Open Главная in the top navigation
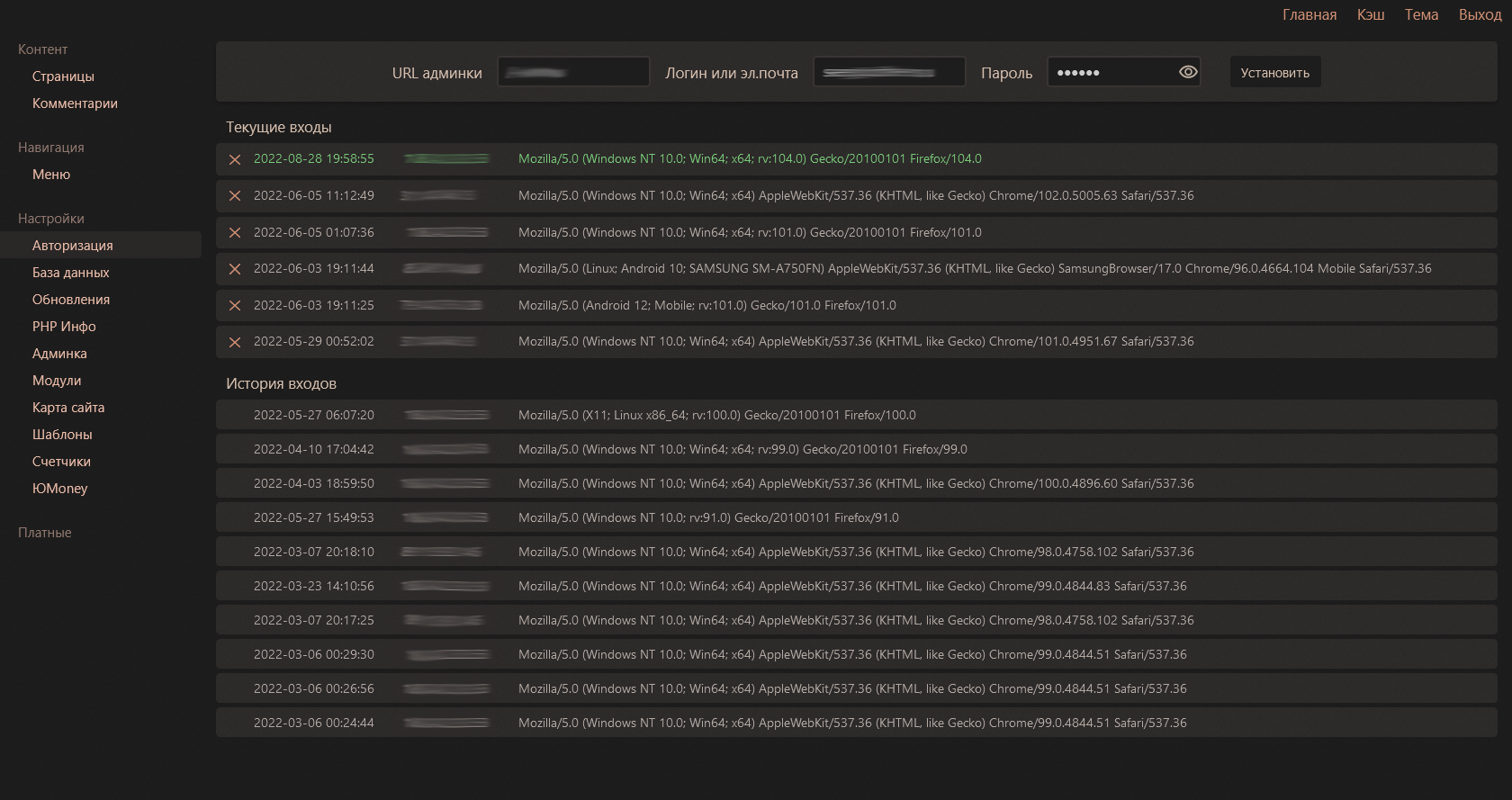The height and width of the screenshot is (800, 1512). point(1309,14)
